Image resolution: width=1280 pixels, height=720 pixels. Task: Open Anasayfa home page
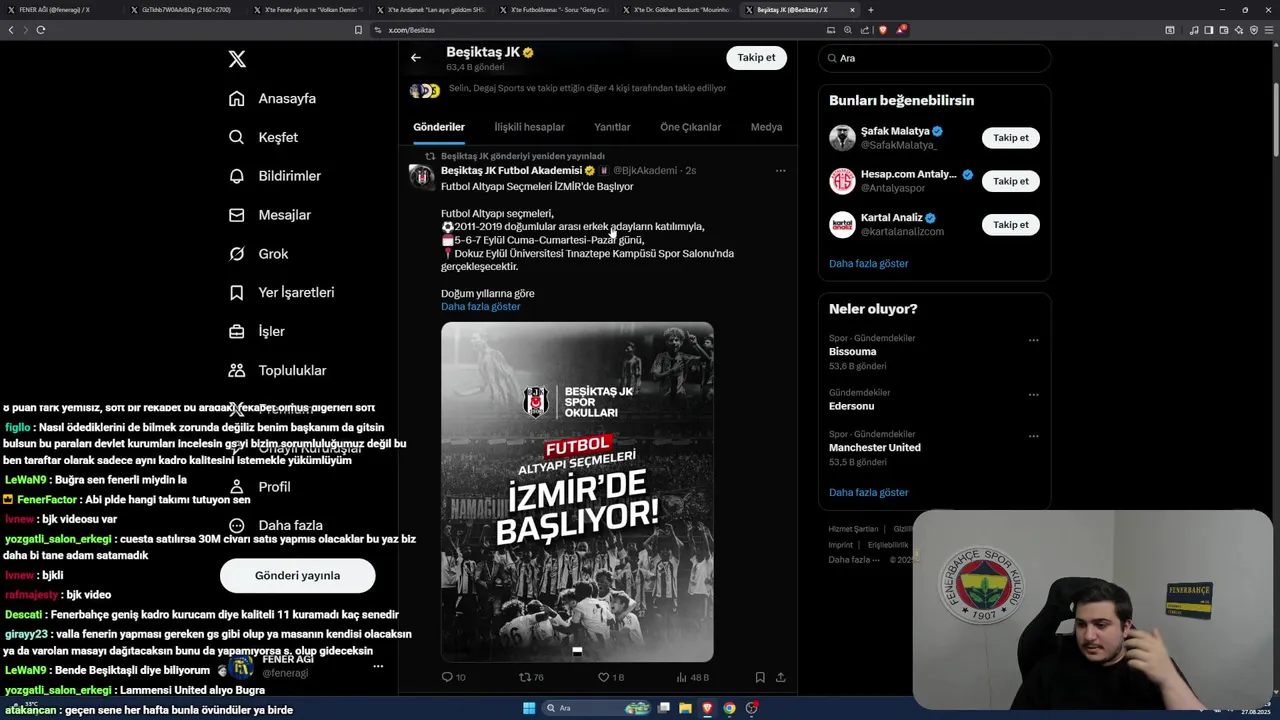[x=272, y=98]
